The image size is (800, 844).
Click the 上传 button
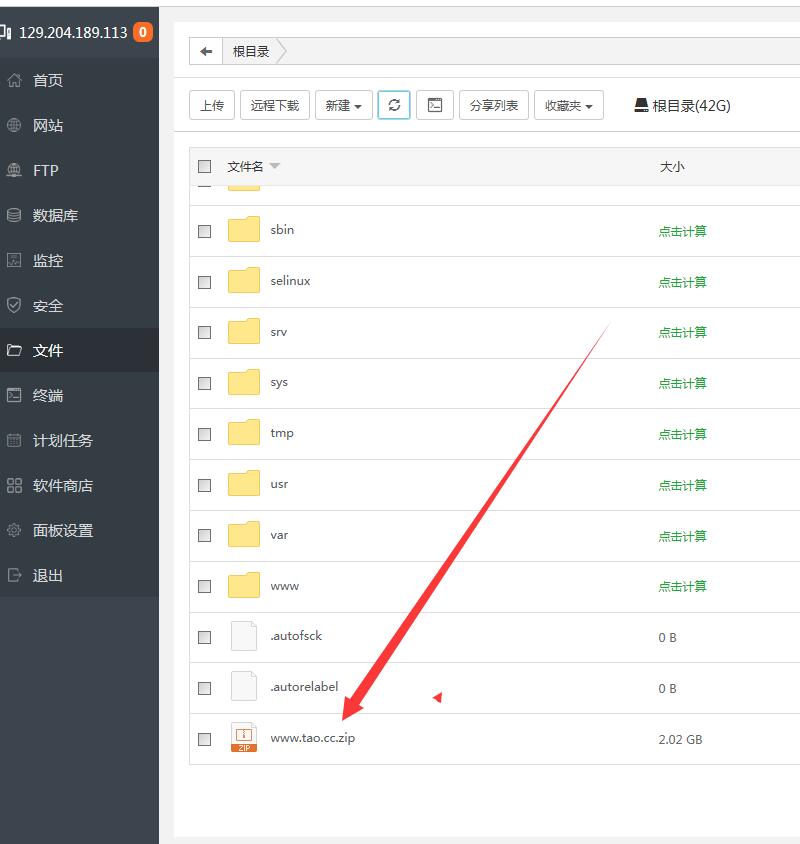[x=212, y=105]
